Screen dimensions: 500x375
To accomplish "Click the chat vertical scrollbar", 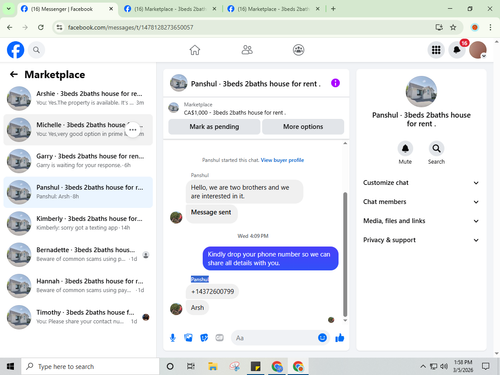I will (x=345, y=254).
